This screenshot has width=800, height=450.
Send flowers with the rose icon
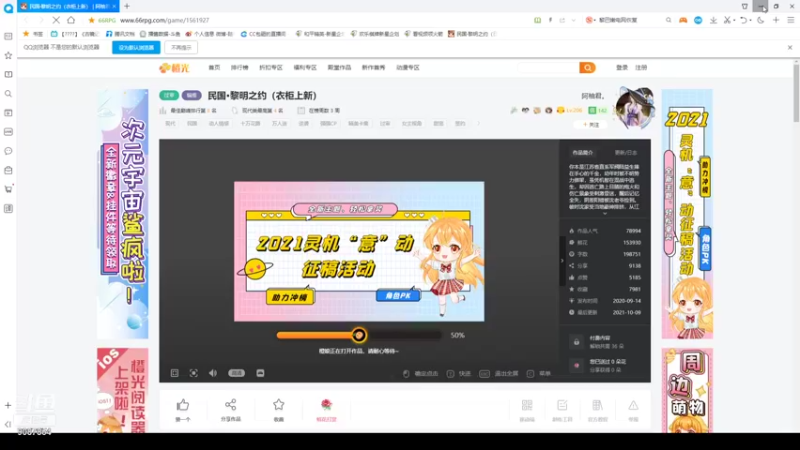point(327,405)
